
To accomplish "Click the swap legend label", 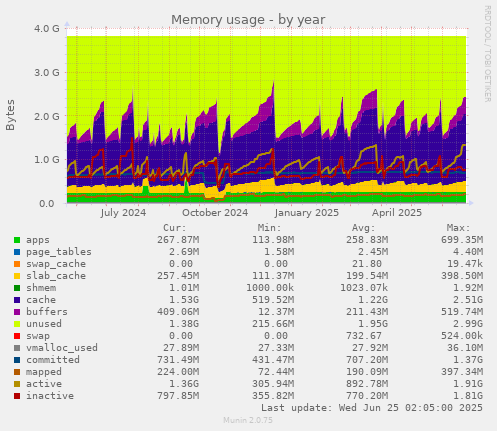I will point(38,336).
